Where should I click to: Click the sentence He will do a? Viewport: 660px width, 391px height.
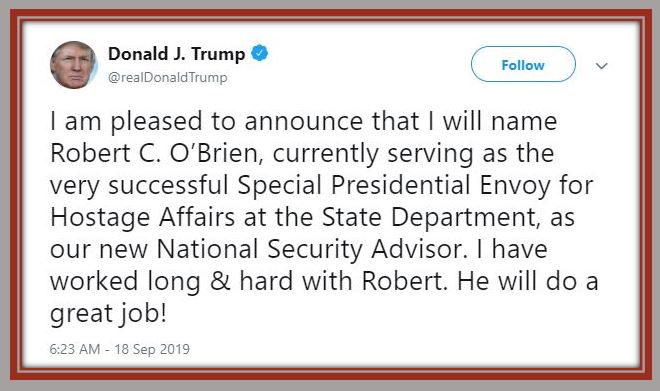tap(528, 281)
